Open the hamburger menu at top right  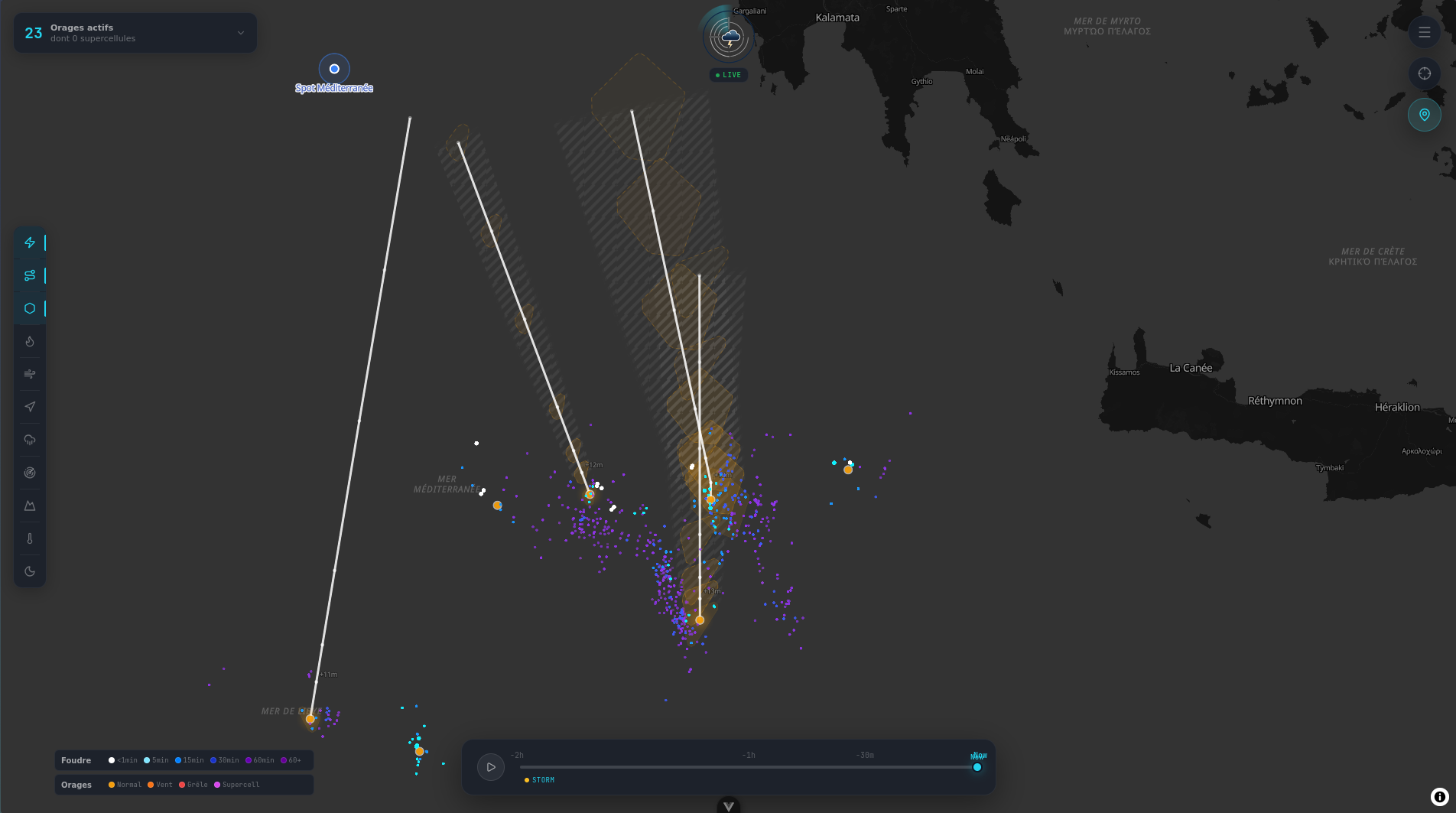(x=1424, y=32)
